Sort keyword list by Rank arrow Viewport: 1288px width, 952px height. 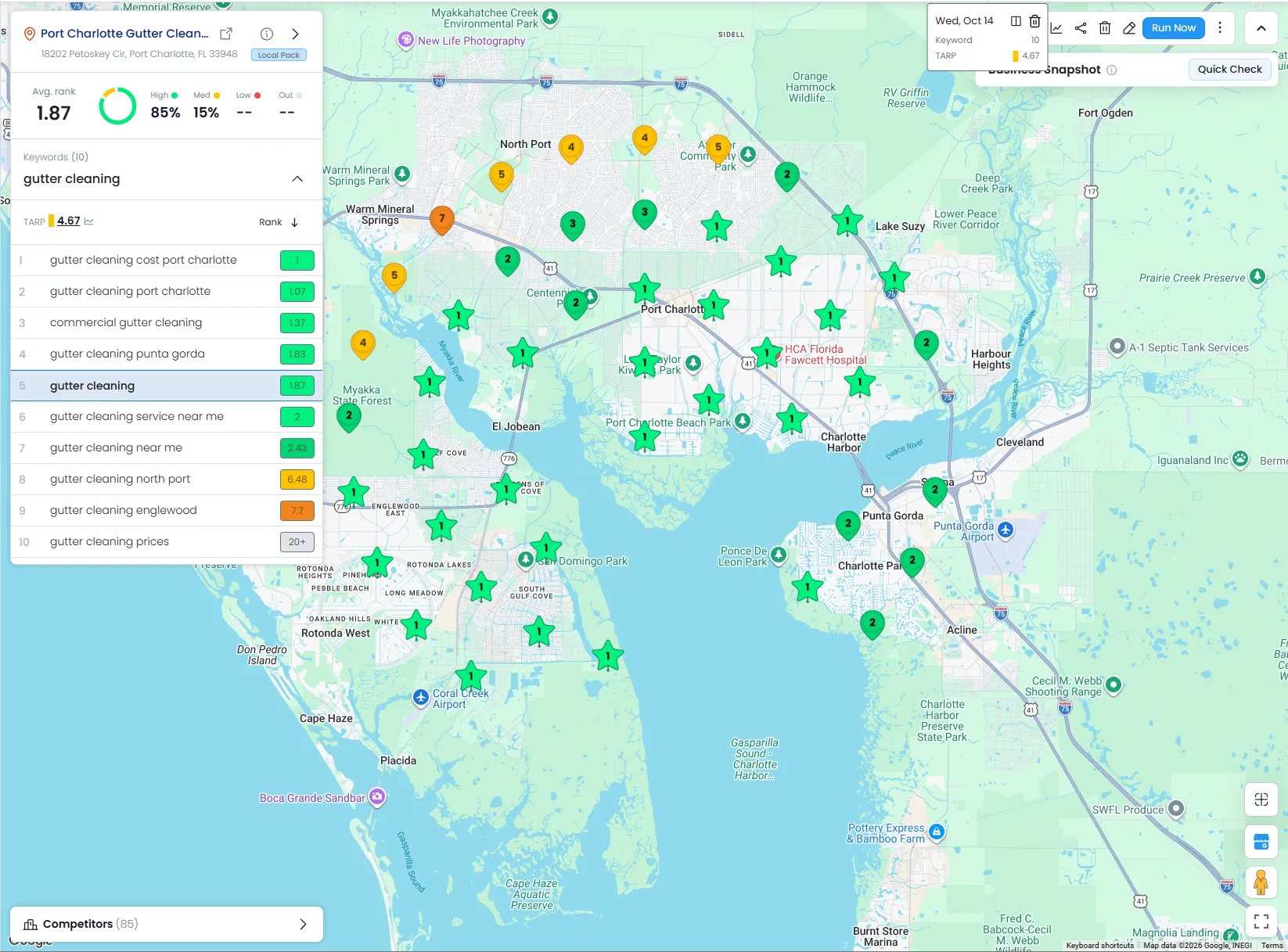[x=295, y=222]
